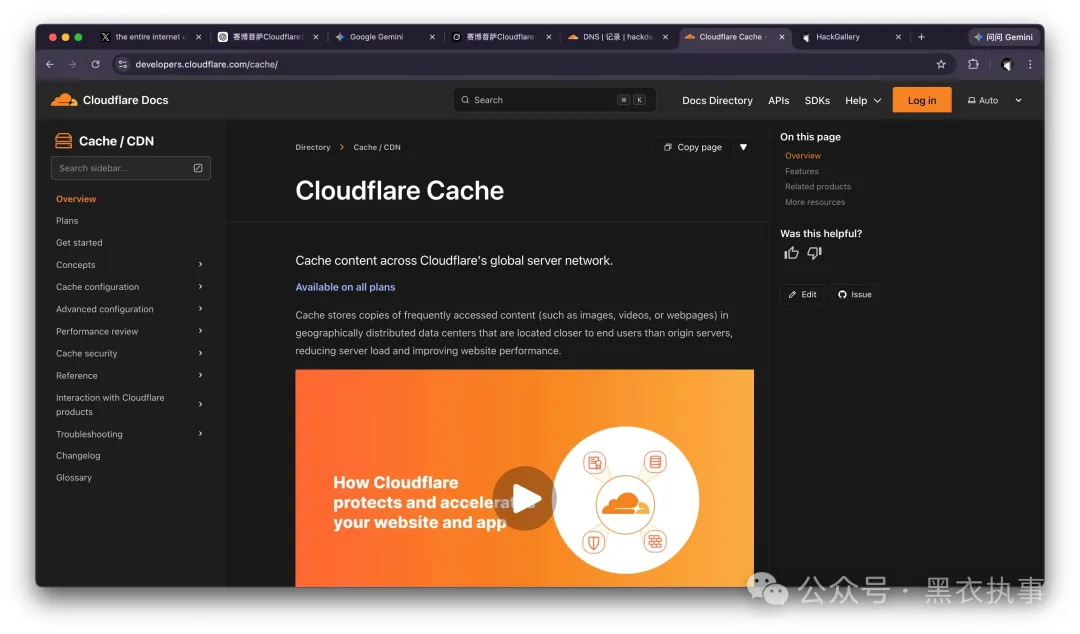Click the Log in button

pos(922,100)
